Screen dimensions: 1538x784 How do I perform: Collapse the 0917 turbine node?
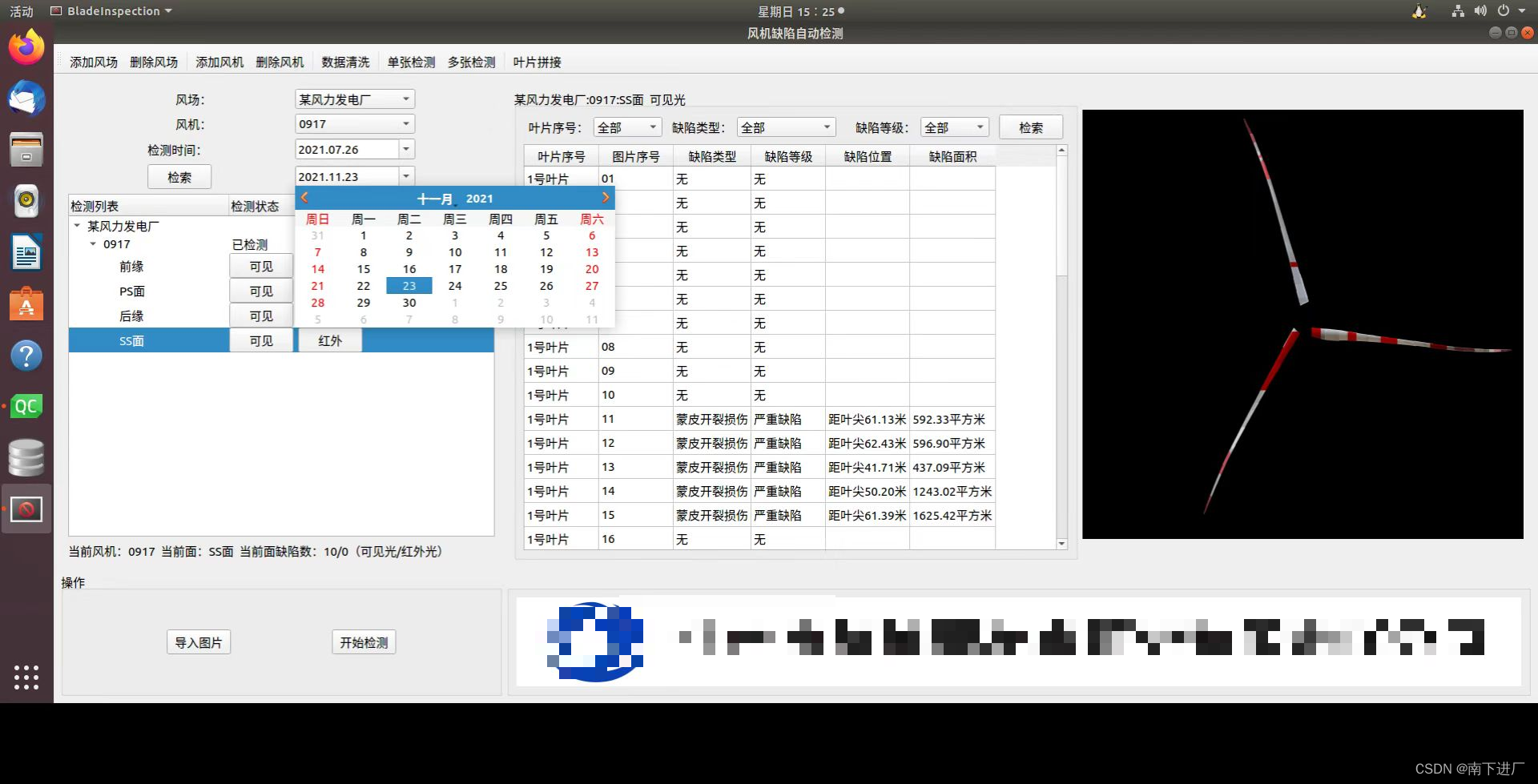[93, 244]
